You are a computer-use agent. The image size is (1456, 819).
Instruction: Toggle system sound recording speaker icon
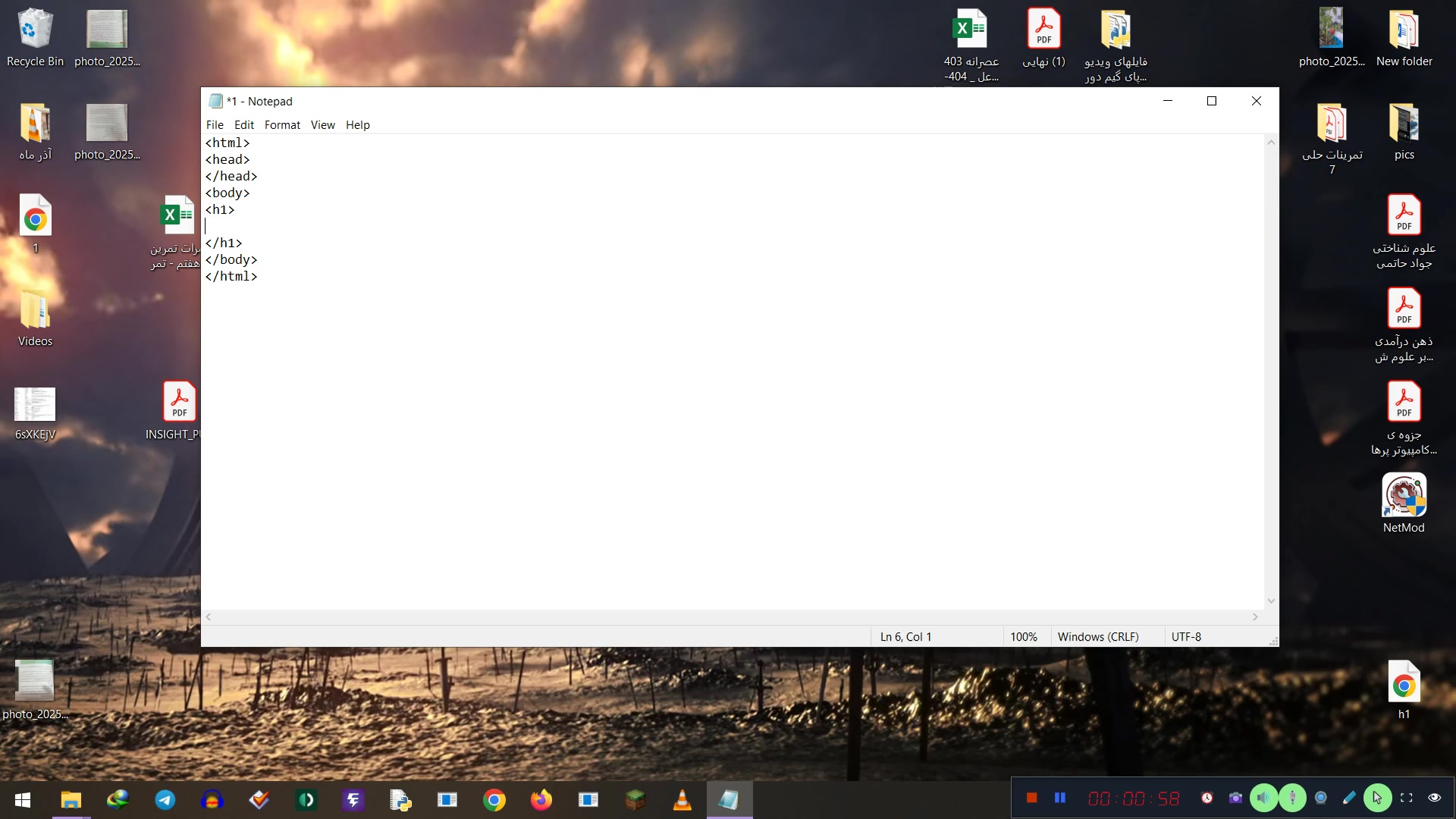click(x=1263, y=798)
